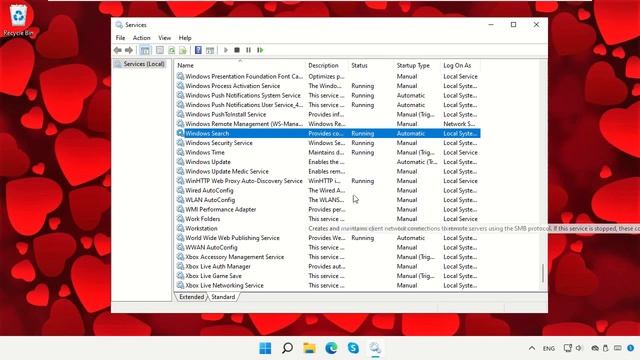Select Services (Local) tree node

pos(144,64)
